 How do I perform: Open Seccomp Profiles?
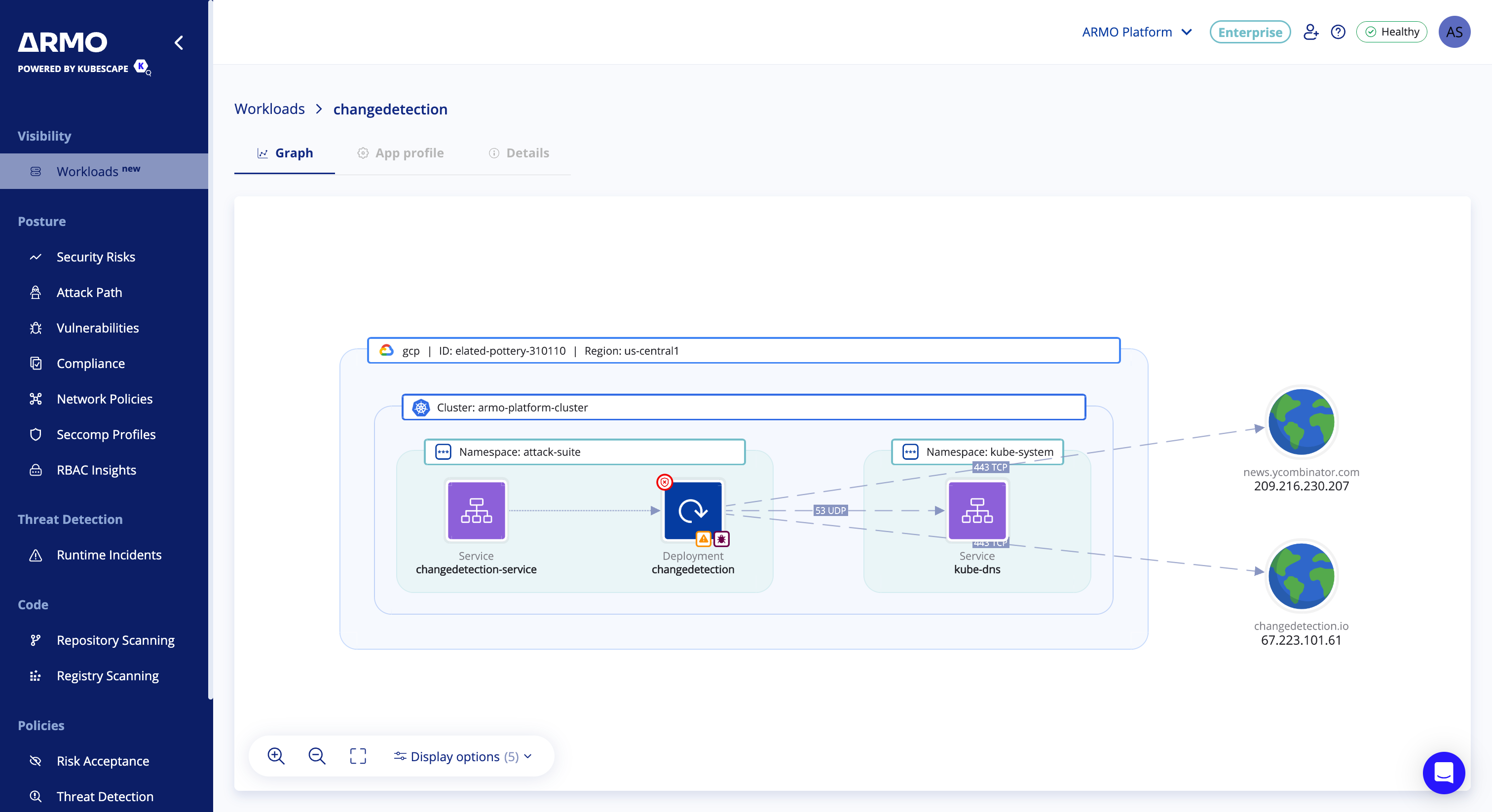106,435
